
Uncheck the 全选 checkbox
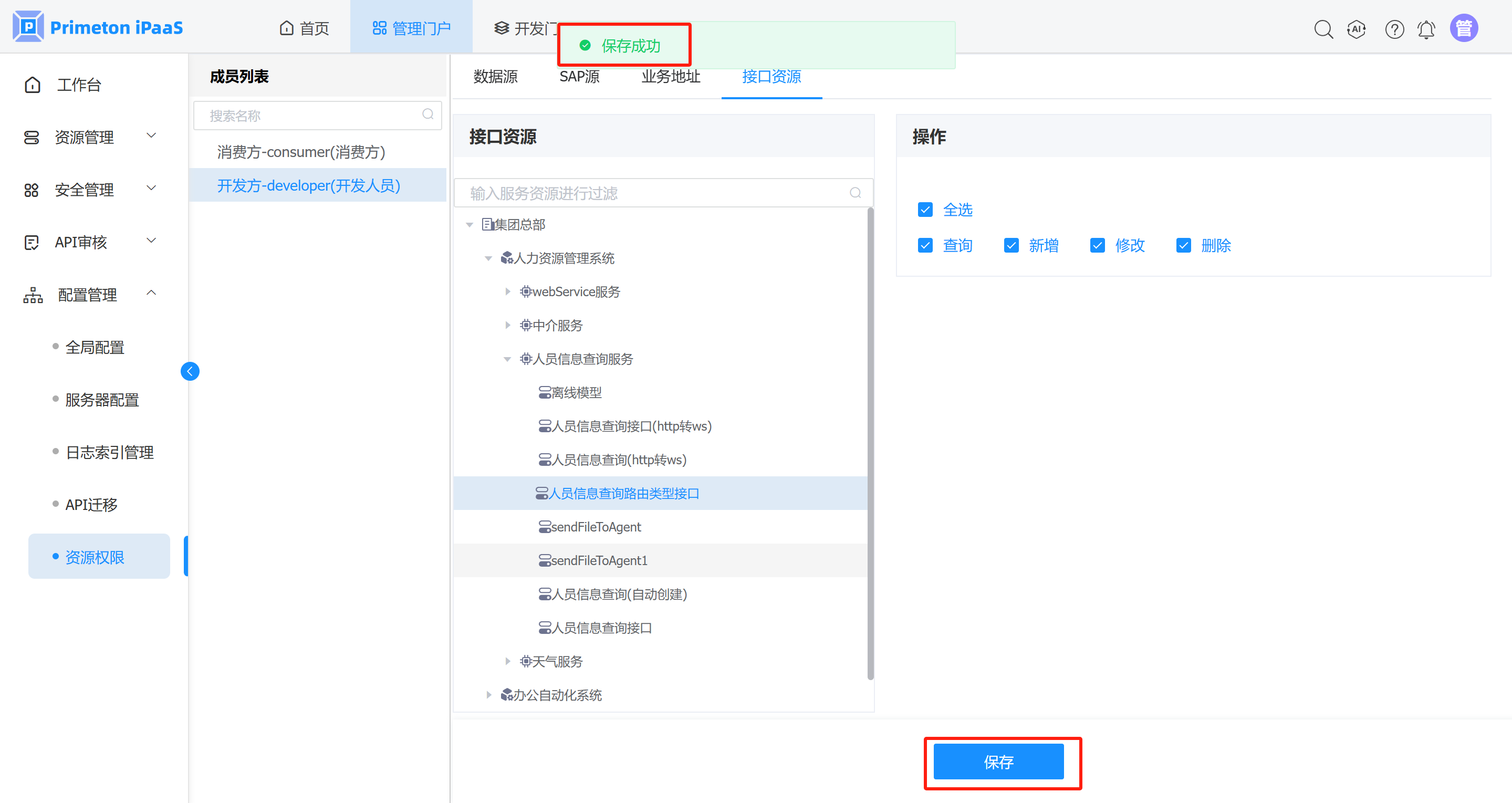925,210
